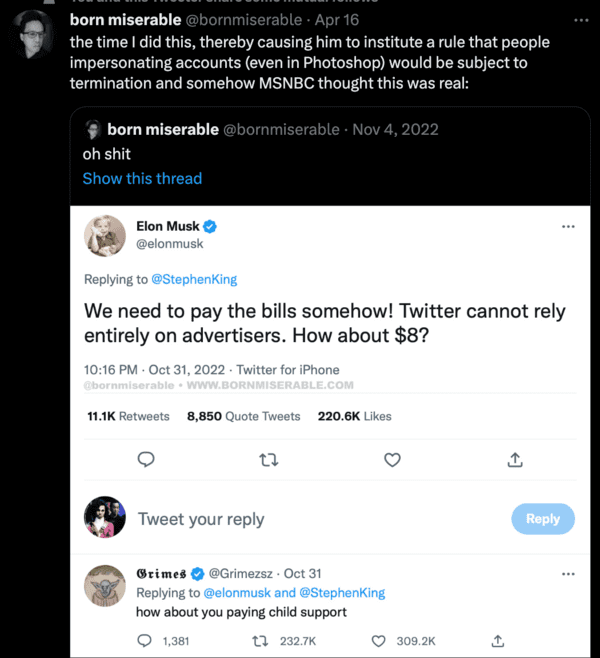
Task: Retweet the Grimes reply
Action: [260, 641]
